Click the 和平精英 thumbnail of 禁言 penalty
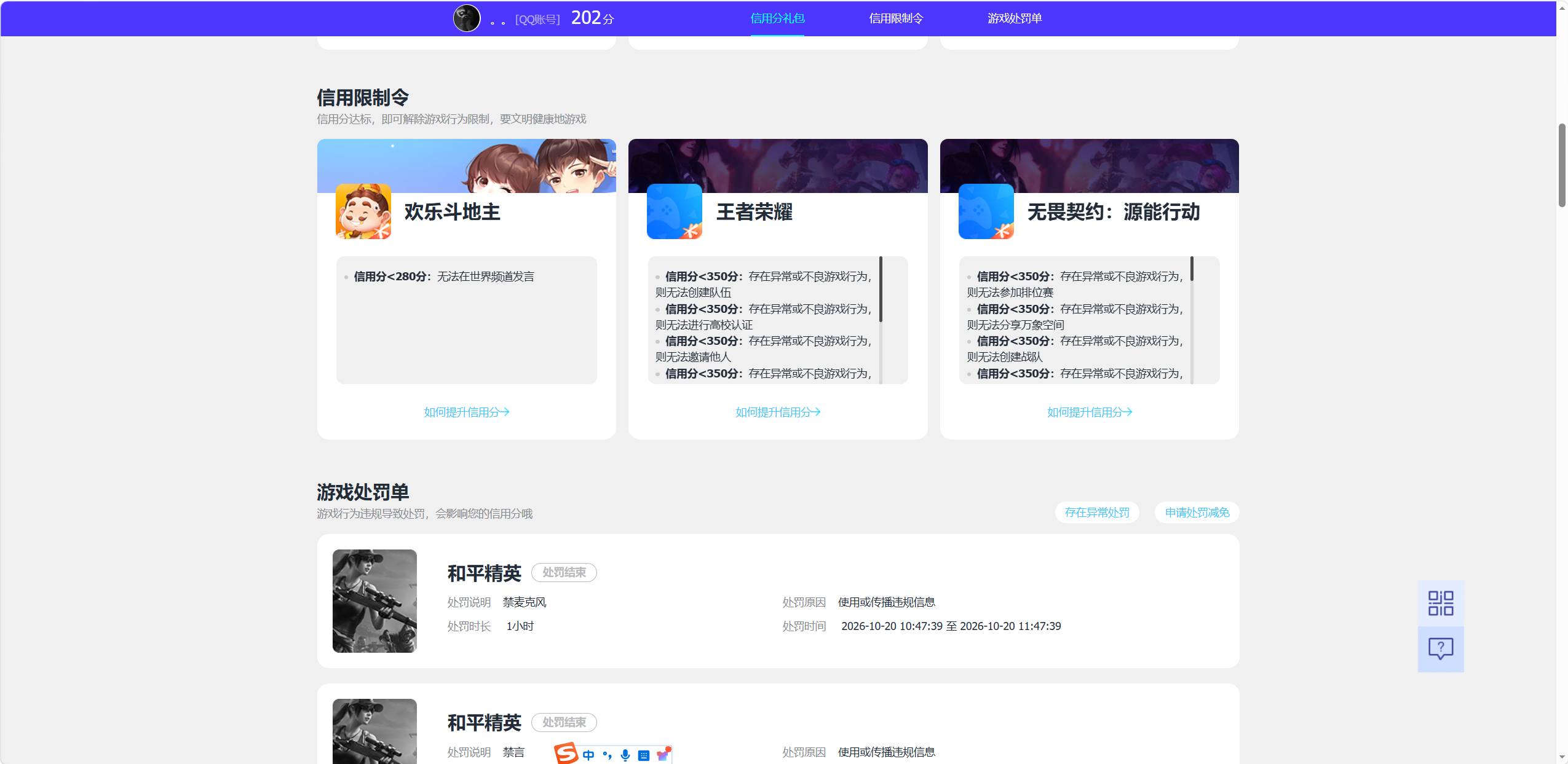Screen dimensions: 1568x764 coord(374,731)
